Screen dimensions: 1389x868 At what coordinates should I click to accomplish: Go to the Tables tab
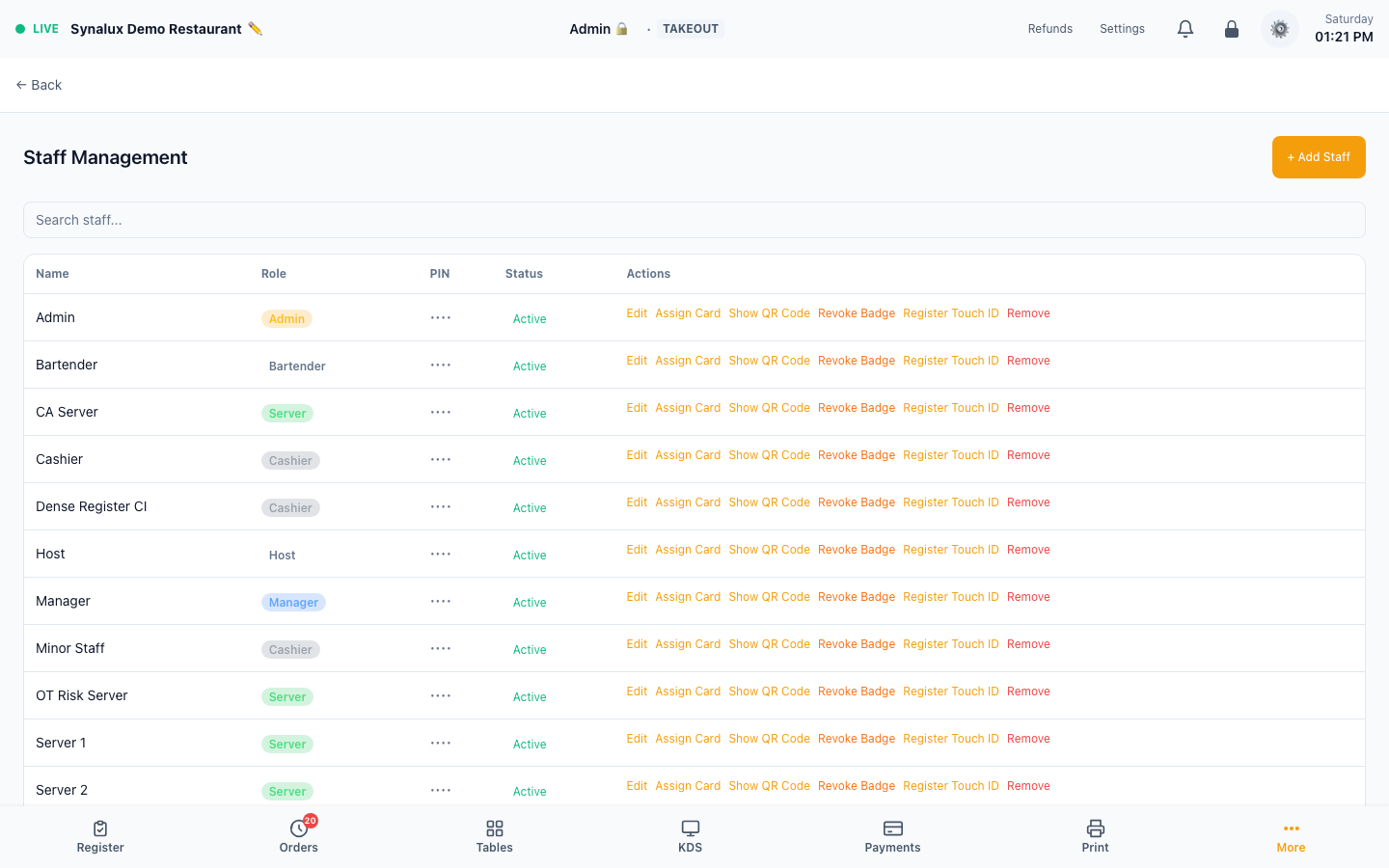494,836
